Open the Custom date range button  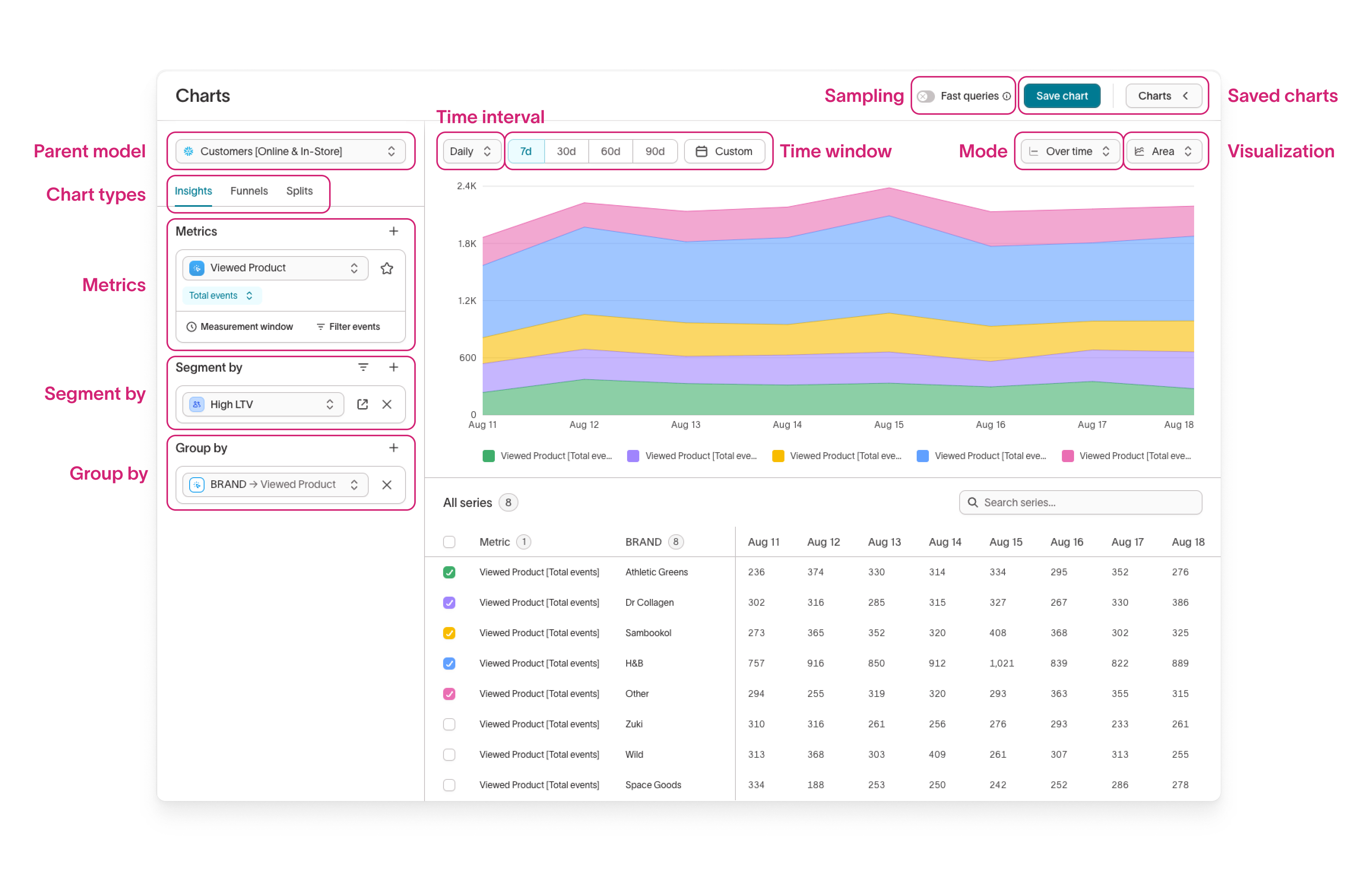click(724, 152)
